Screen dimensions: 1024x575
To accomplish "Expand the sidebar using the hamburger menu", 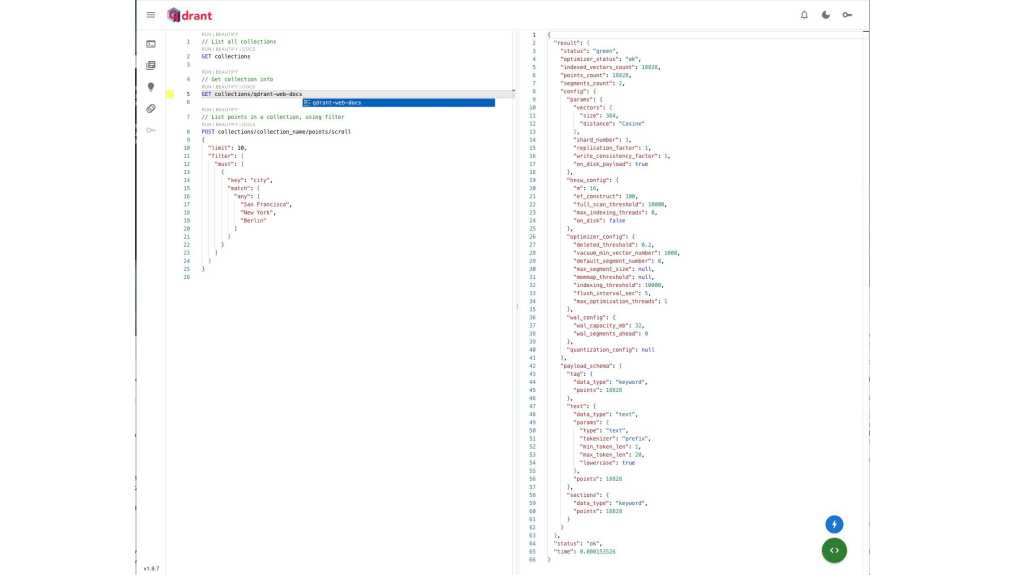I will pyautogui.click(x=151, y=15).
